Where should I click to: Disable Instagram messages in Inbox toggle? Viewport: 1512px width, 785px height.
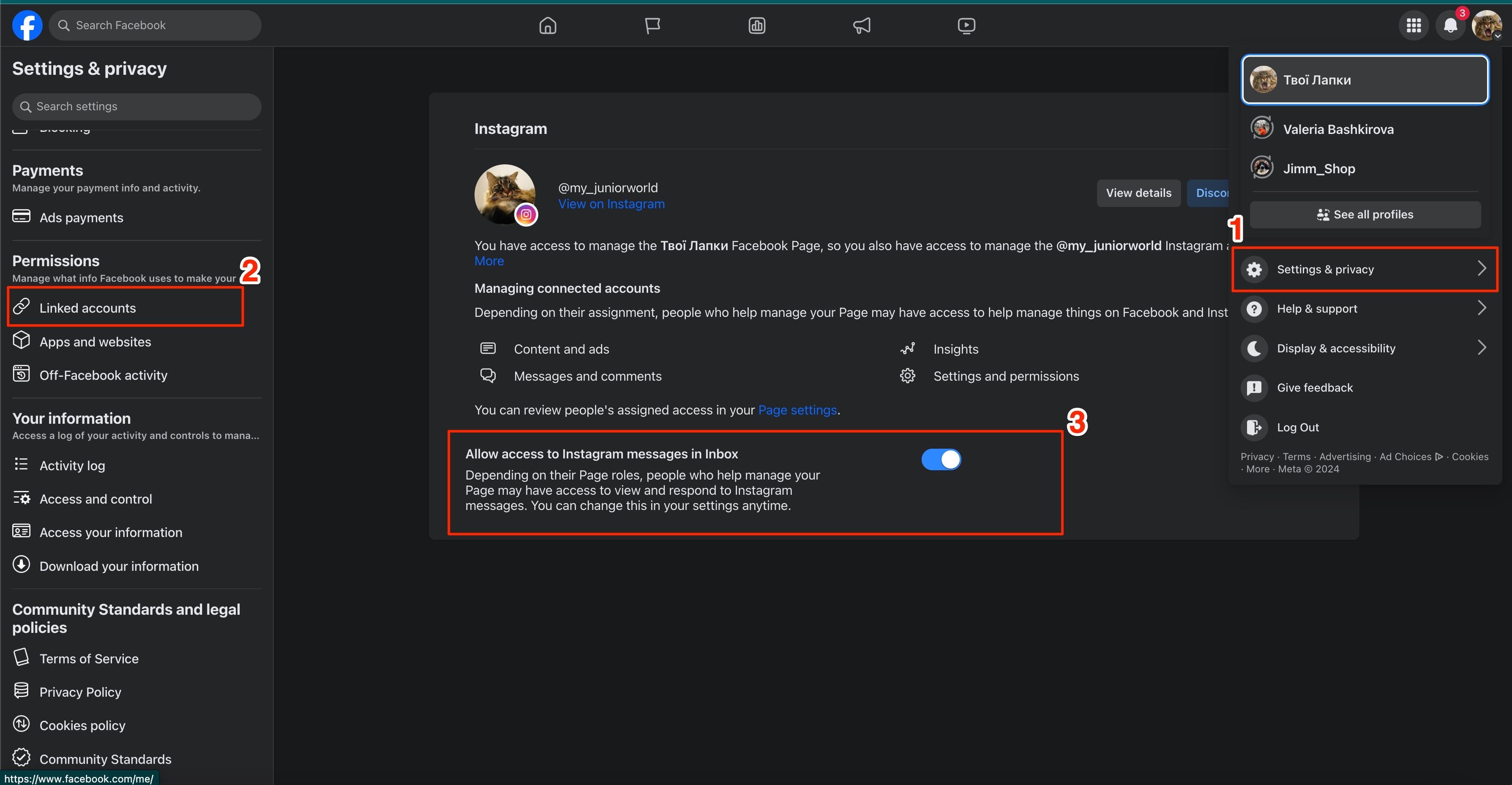[x=941, y=459]
